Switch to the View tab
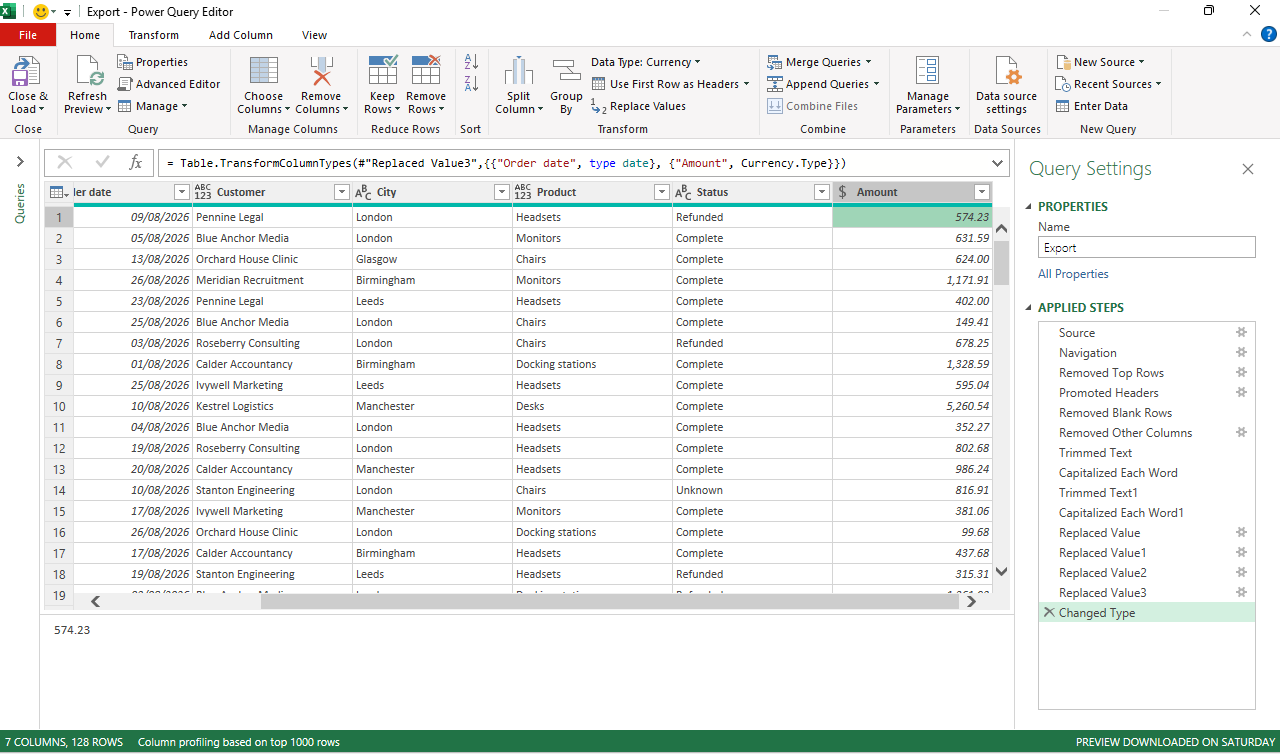1280x754 pixels. pos(315,35)
